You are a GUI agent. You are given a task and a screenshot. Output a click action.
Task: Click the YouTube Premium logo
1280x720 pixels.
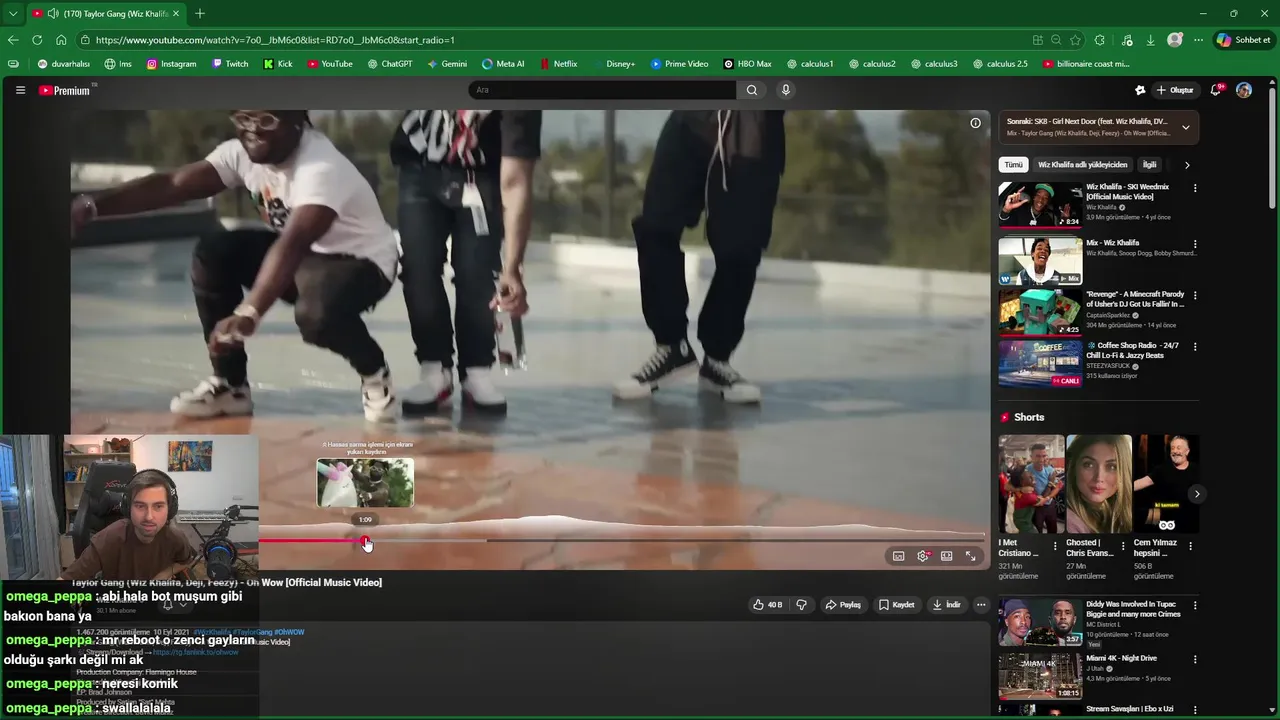(x=65, y=90)
